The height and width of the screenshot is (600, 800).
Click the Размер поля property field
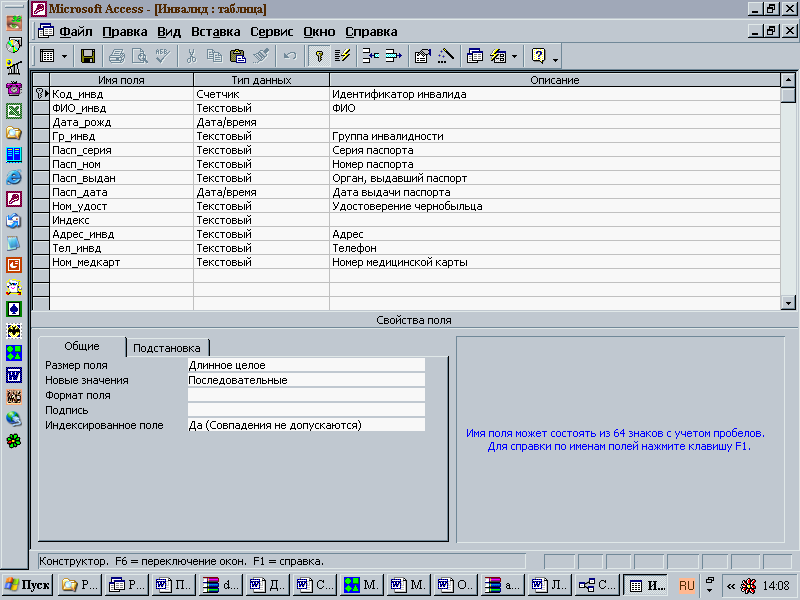tap(306, 365)
